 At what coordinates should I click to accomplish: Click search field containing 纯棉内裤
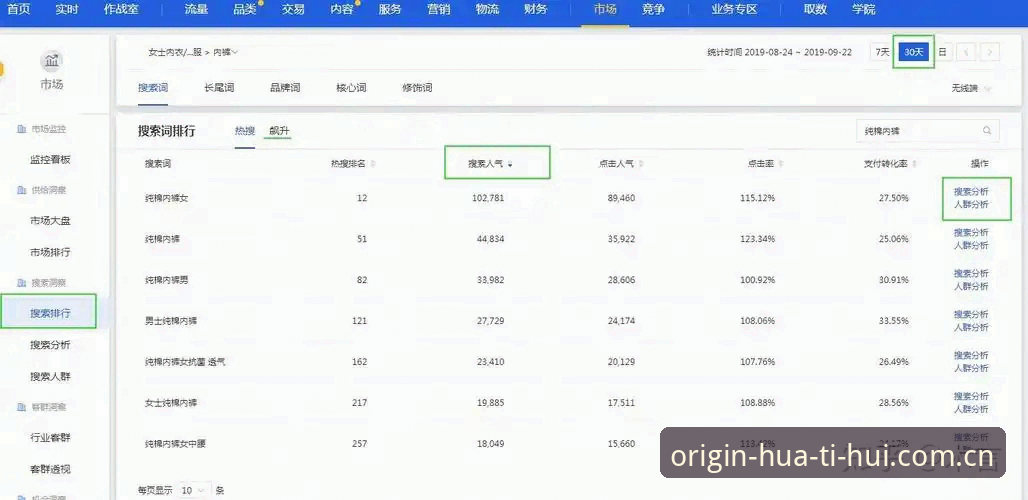(x=928, y=130)
